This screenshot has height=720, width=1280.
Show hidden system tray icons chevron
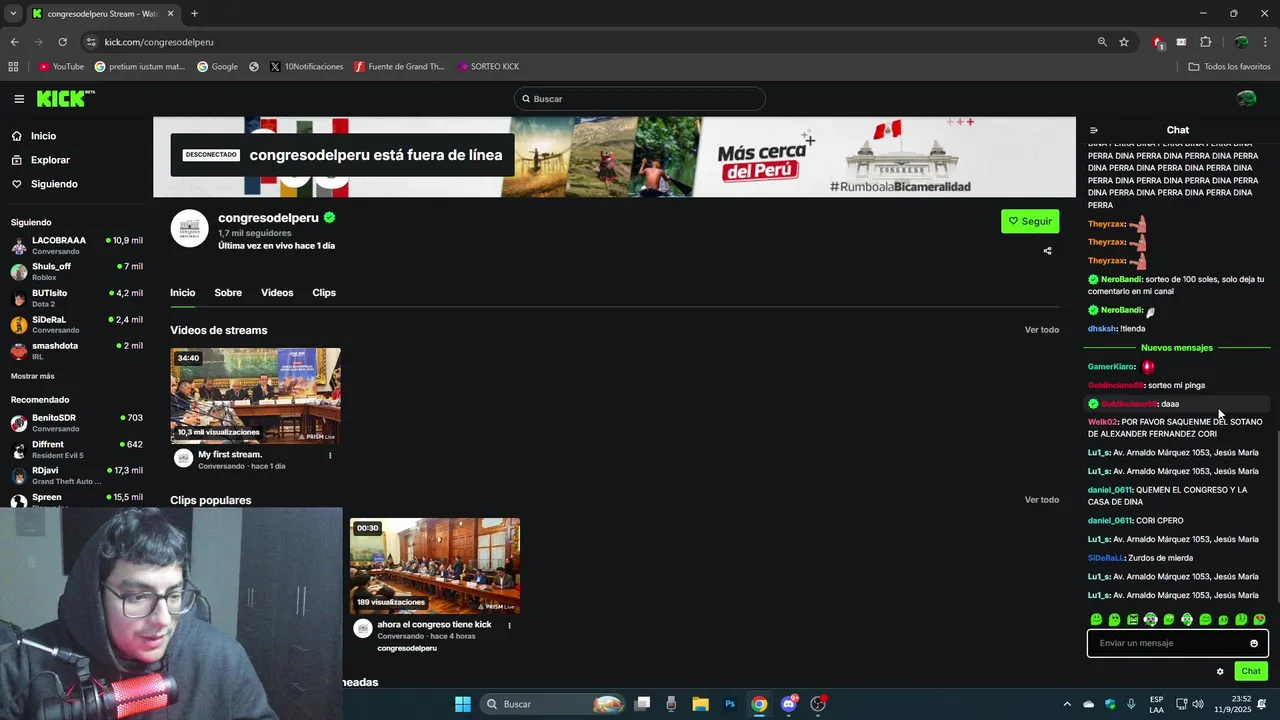point(1067,704)
